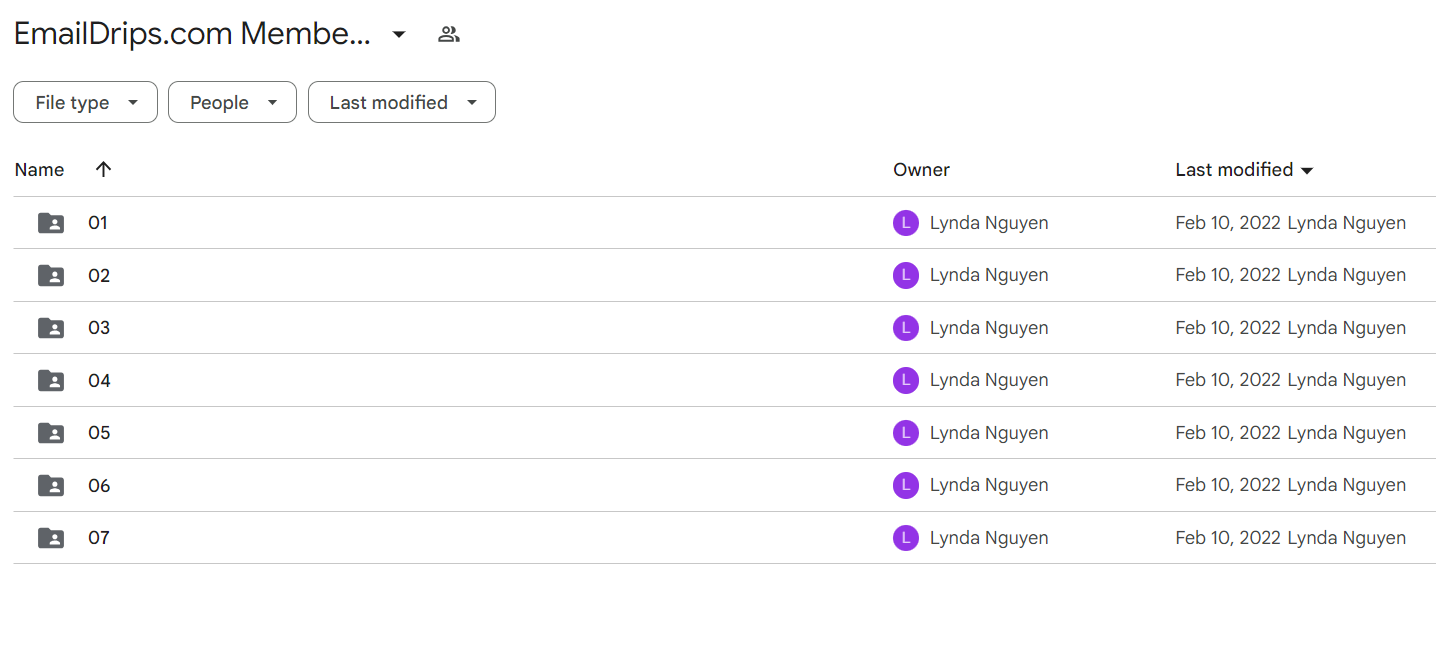Sort by the Name column header

pyautogui.click(x=40, y=170)
